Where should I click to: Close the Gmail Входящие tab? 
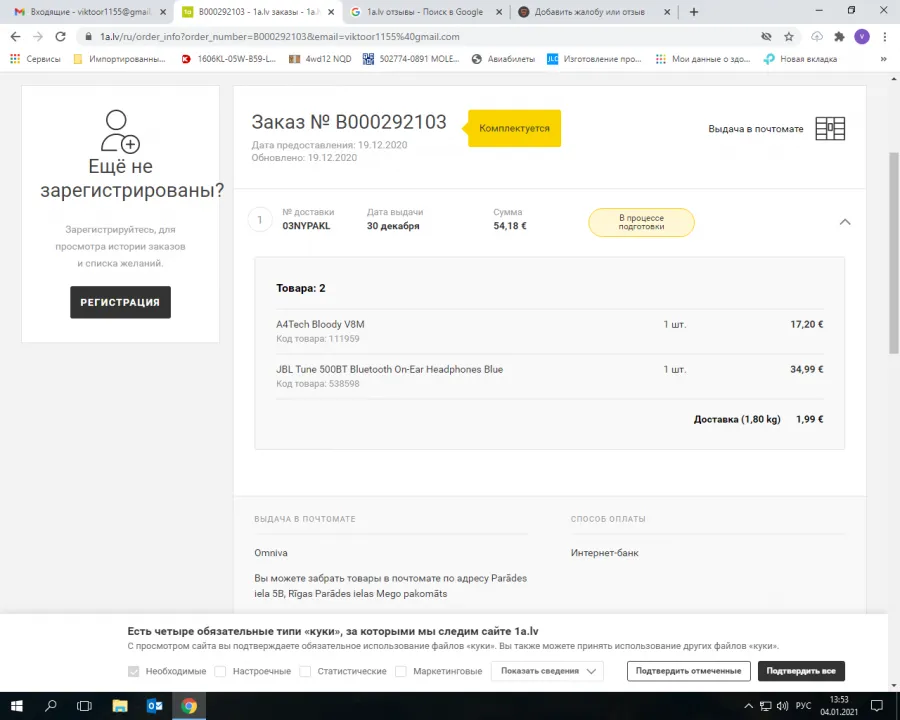(162, 11)
